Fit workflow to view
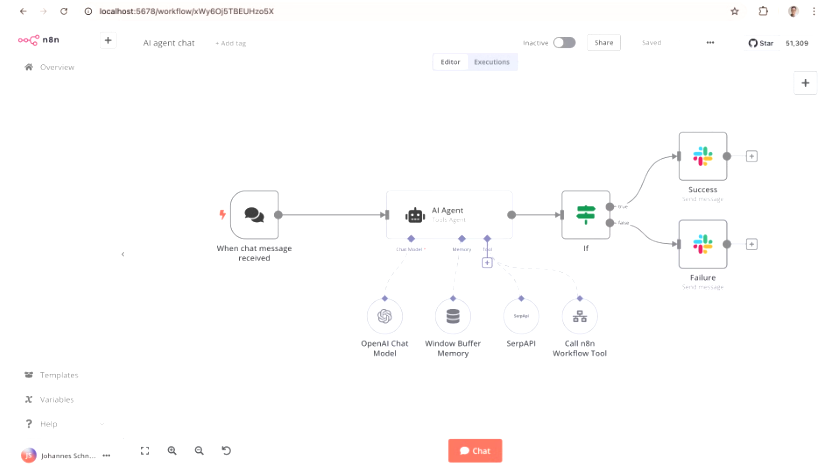This screenshot has height=467, width=833. click(145, 451)
